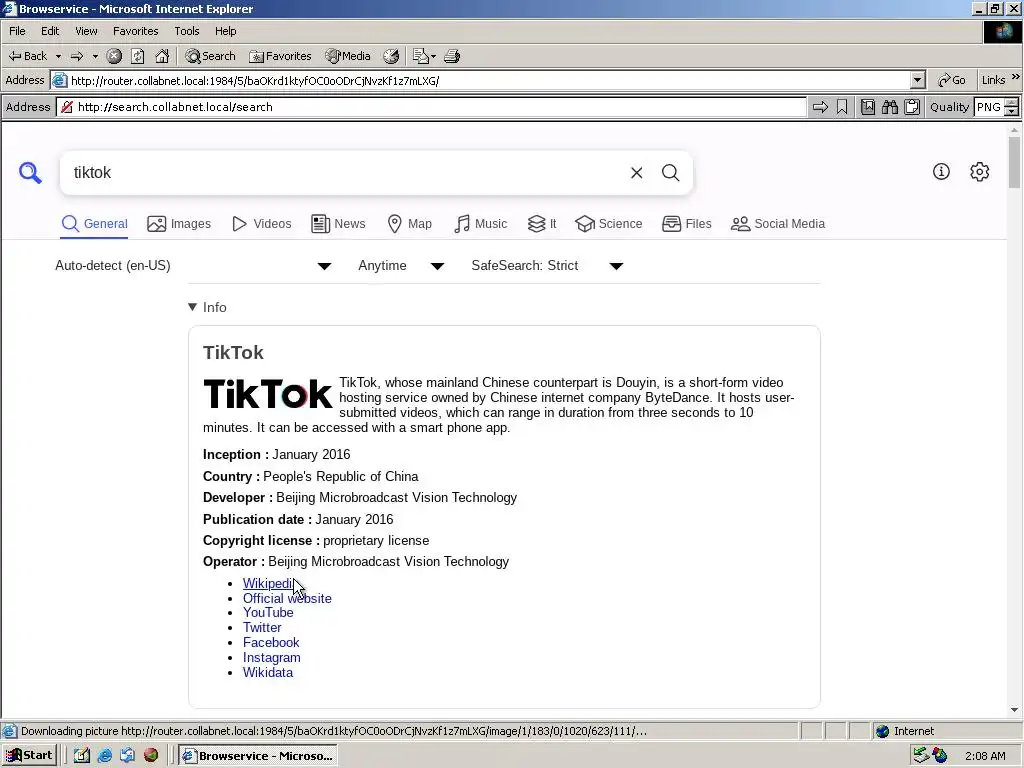Screen dimensions: 1024x768
Task: Collapse the Info section
Action: tap(207, 308)
